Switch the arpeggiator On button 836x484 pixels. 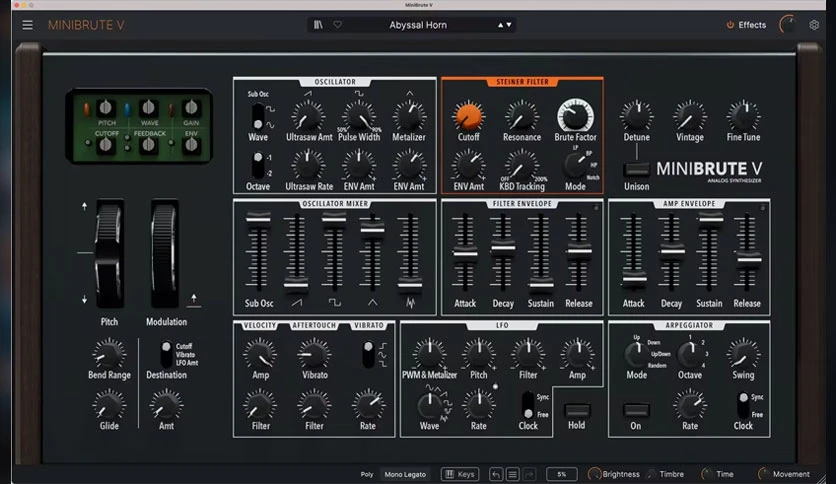636,410
